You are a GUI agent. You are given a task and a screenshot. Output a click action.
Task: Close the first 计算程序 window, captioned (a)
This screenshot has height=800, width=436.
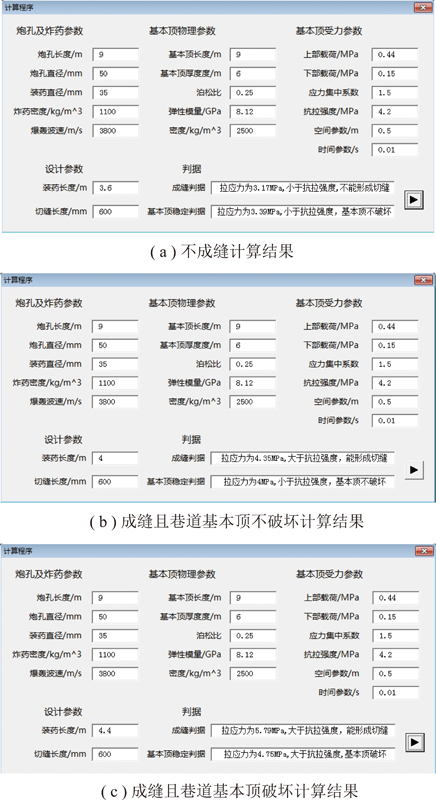[423, 8]
